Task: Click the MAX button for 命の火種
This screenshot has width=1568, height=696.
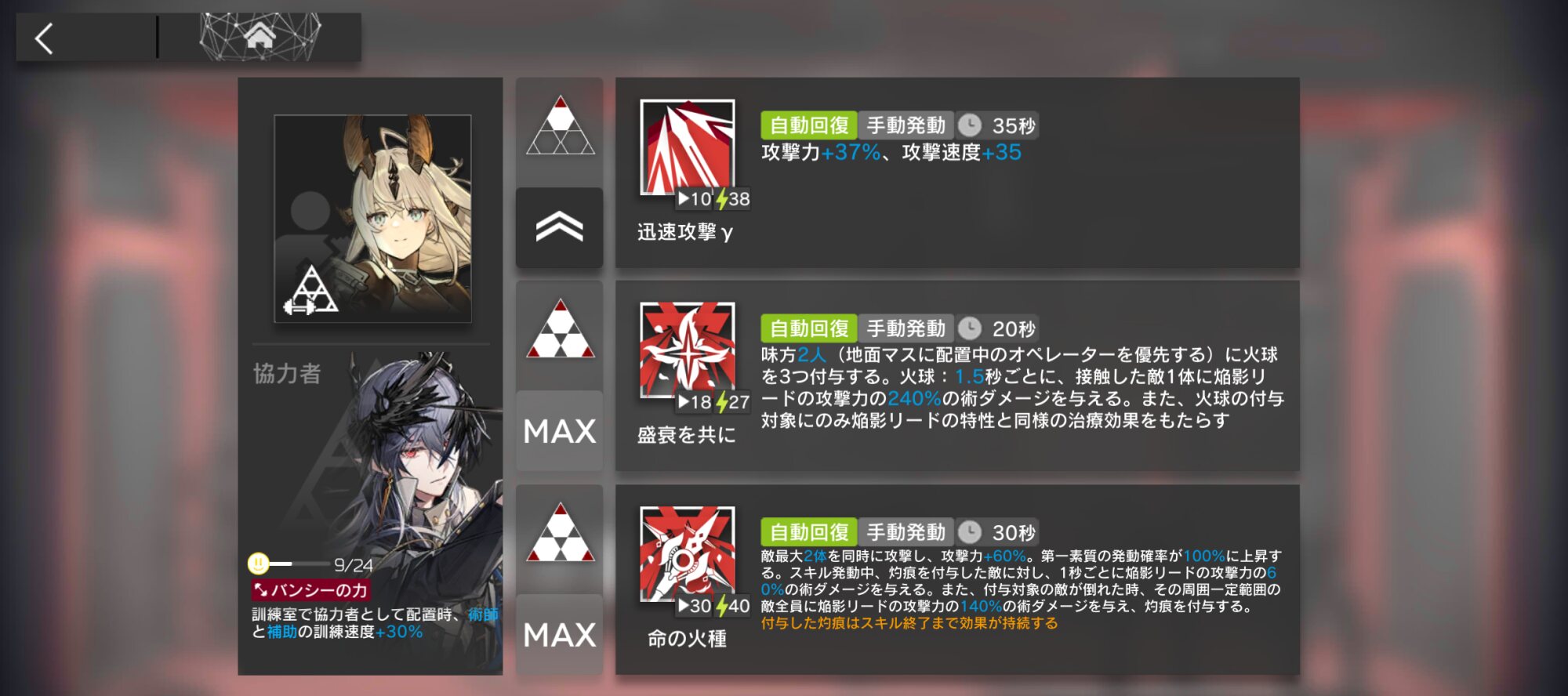Action: pyautogui.click(x=560, y=635)
